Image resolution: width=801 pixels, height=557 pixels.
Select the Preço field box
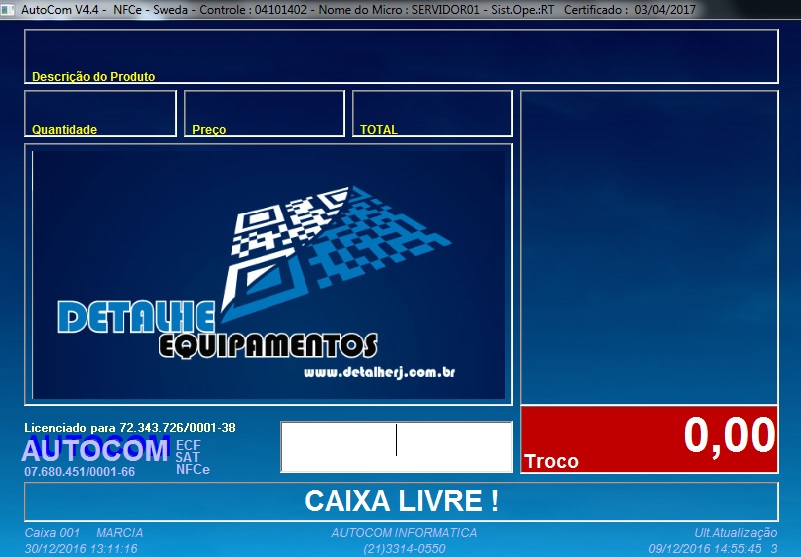264,113
